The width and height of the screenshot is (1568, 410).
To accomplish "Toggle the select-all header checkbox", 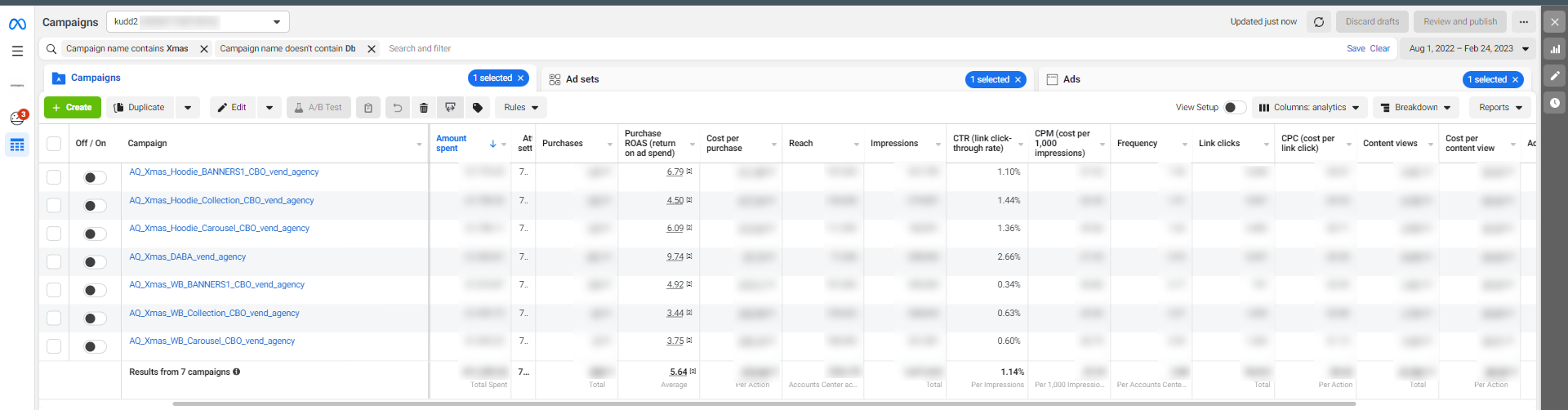I will (x=54, y=144).
